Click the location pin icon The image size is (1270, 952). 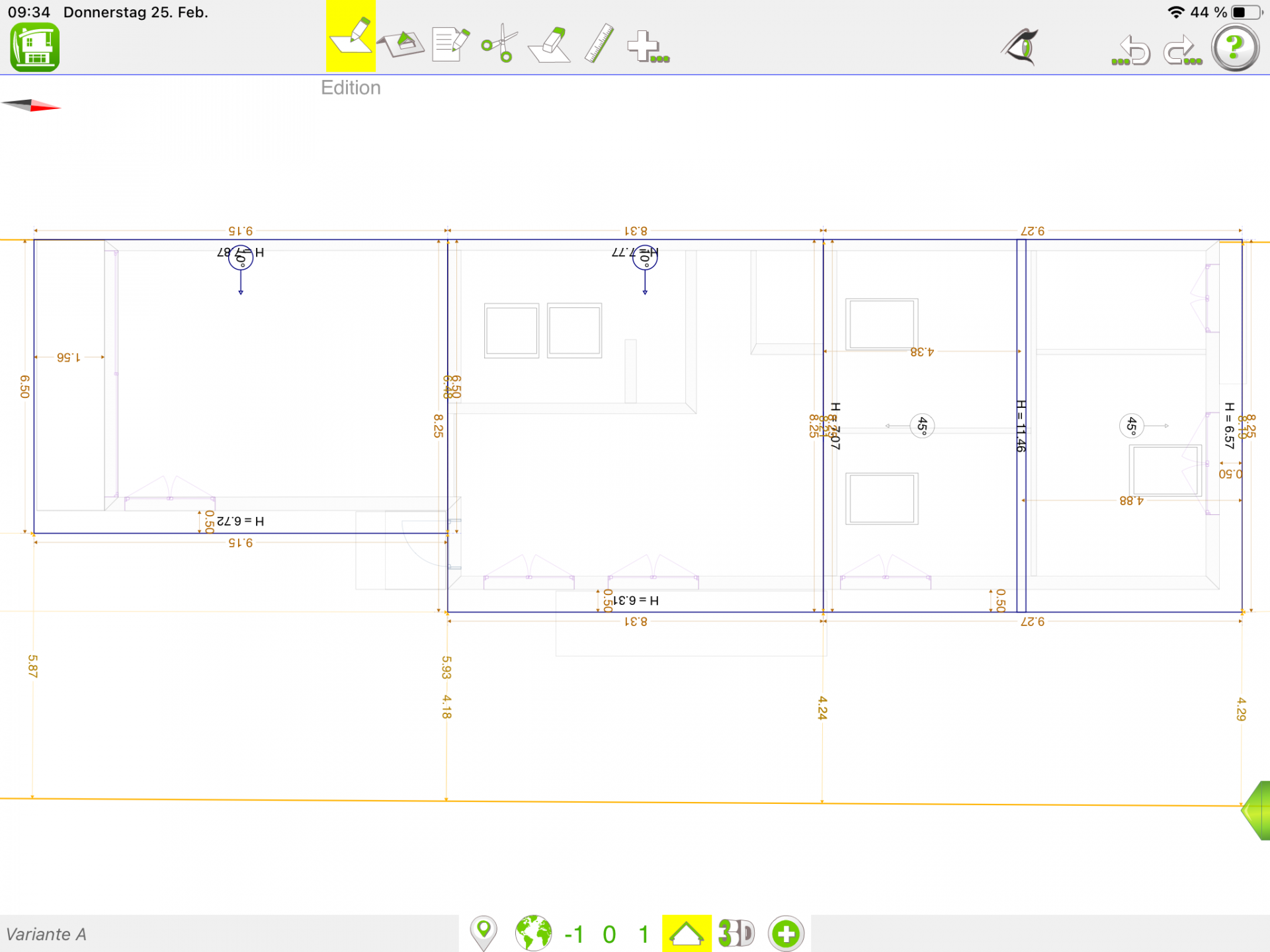484,932
